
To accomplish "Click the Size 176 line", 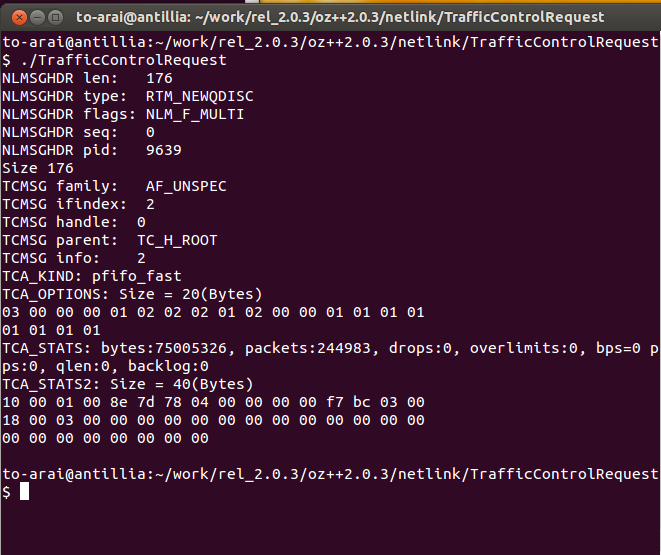I will pyautogui.click(x=38, y=168).
